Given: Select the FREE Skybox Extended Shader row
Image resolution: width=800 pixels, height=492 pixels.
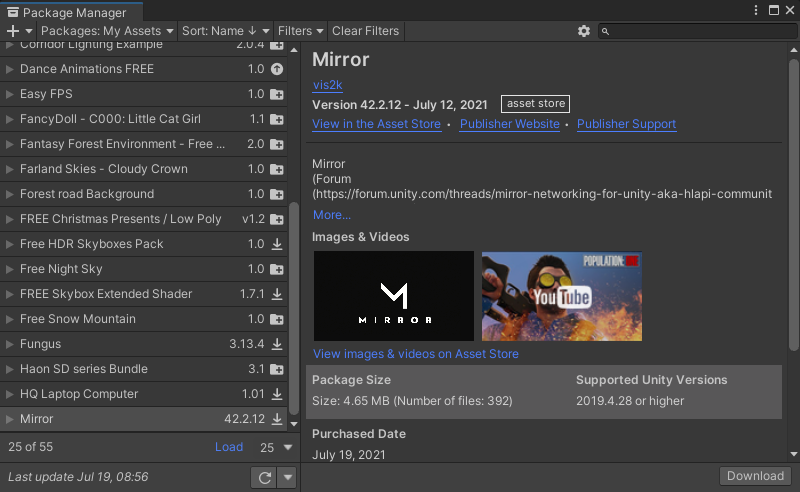Looking at the screenshot, I should click(x=143, y=294).
